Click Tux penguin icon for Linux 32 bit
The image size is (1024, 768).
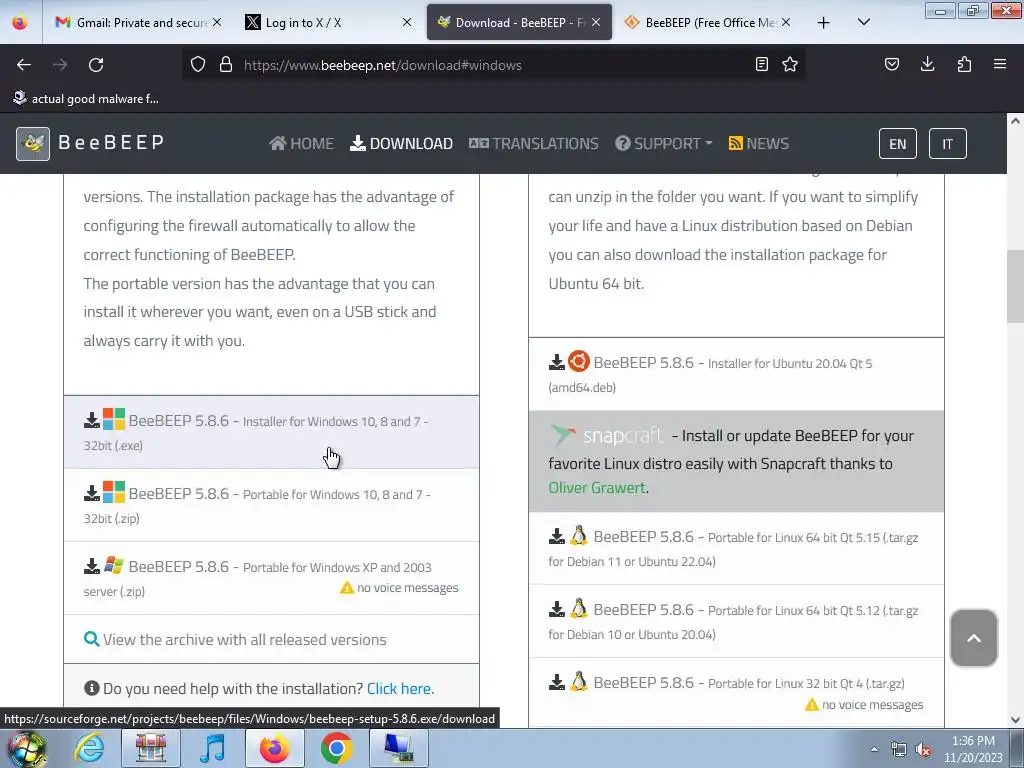pyautogui.click(x=579, y=681)
